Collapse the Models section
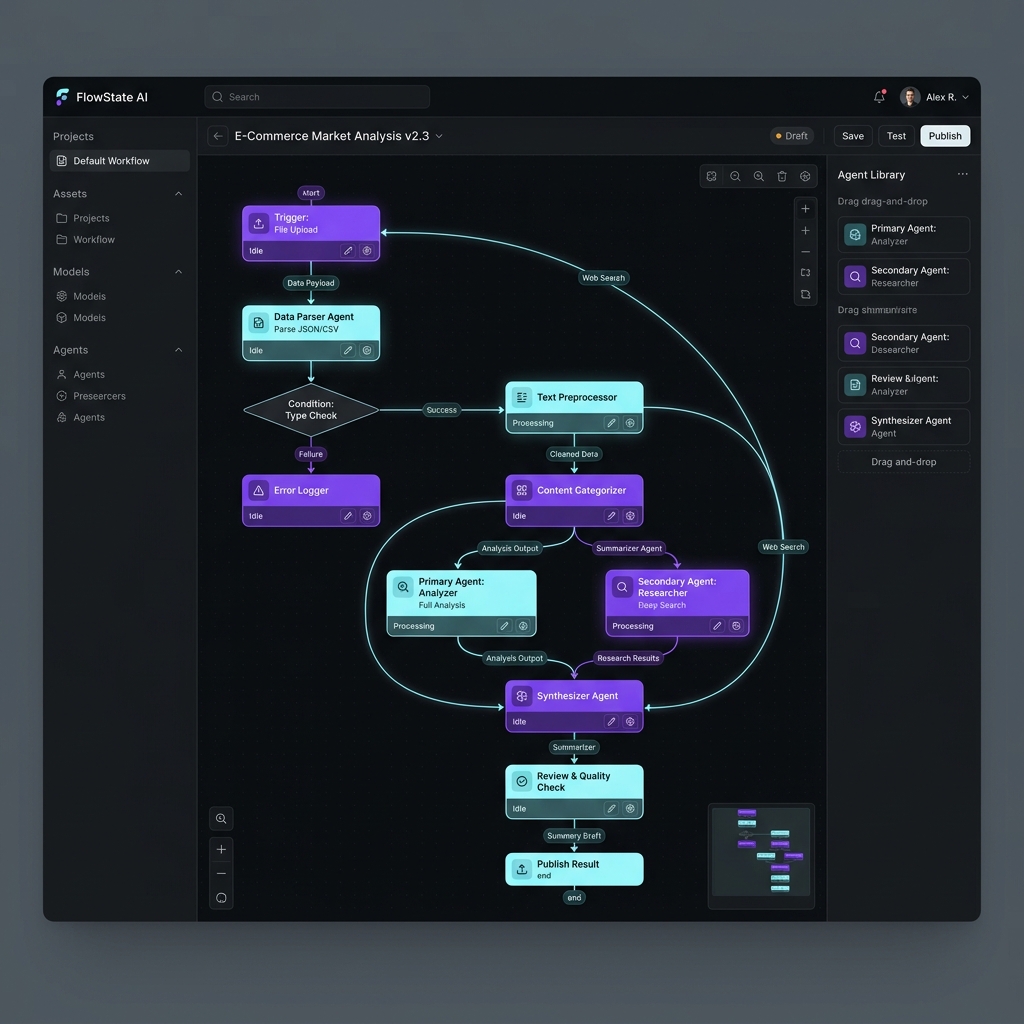 coord(178,272)
